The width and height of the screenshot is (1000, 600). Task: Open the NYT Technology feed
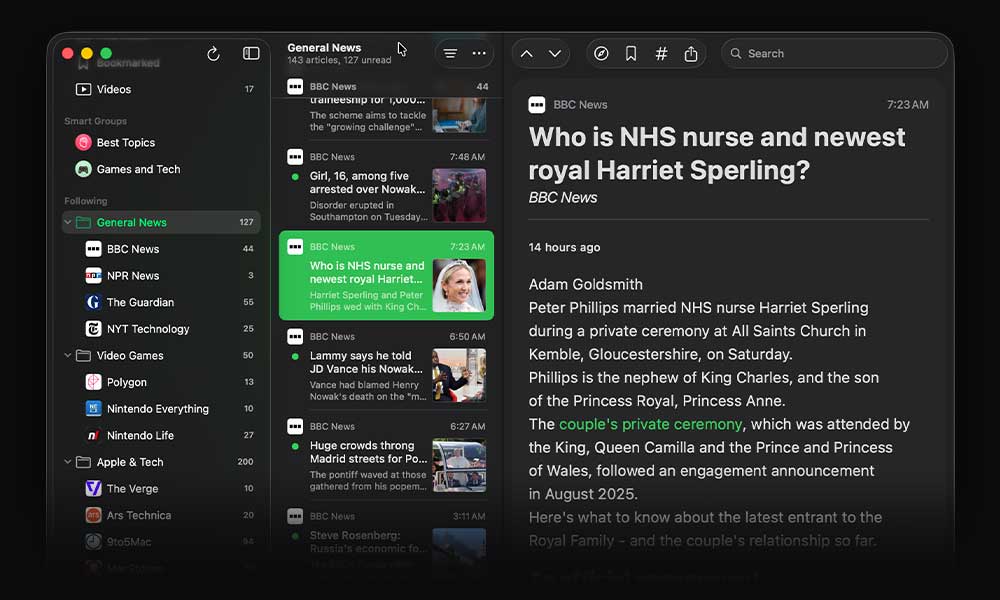pyautogui.click(x=161, y=329)
